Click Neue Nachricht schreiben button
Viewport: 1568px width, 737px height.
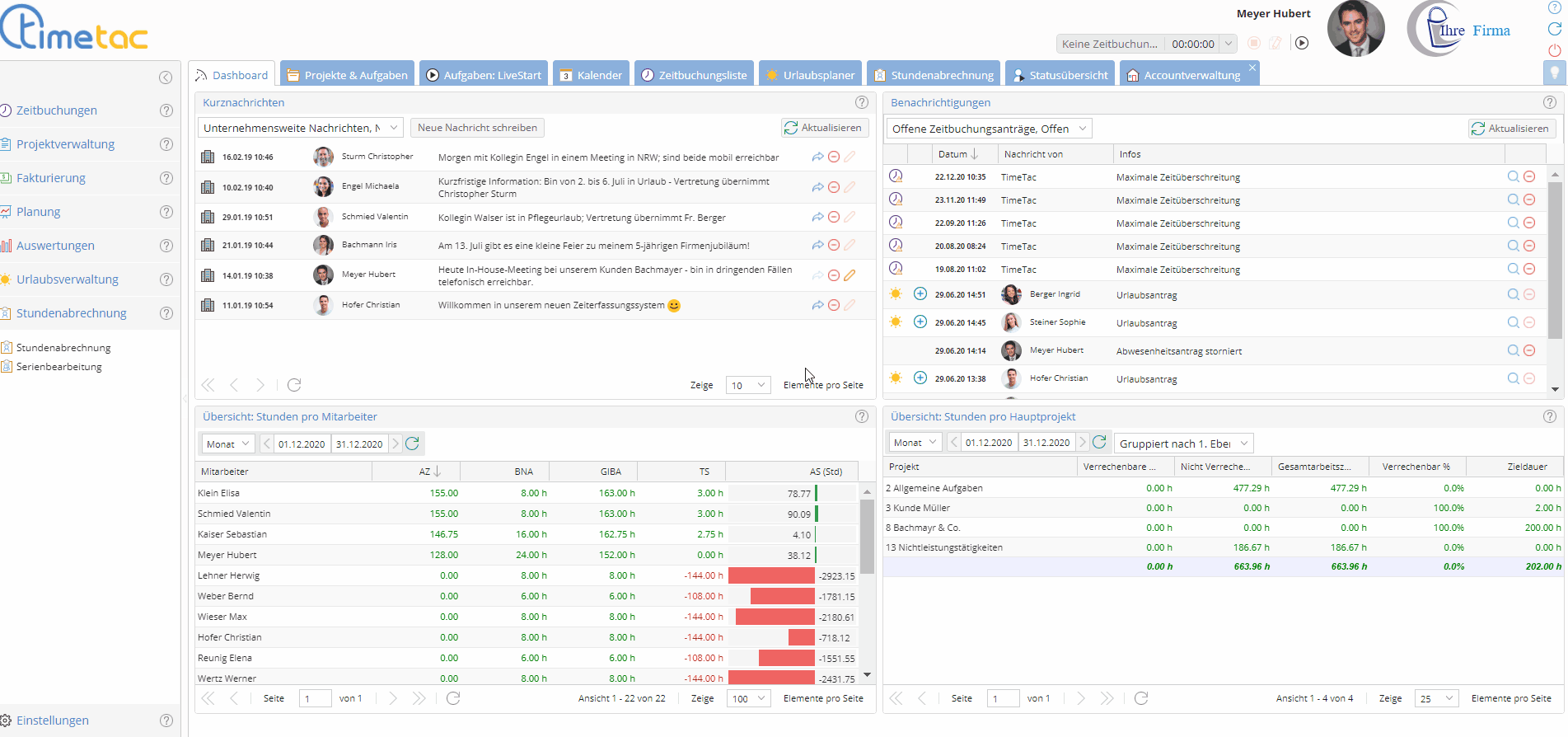[x=477, y=128]
